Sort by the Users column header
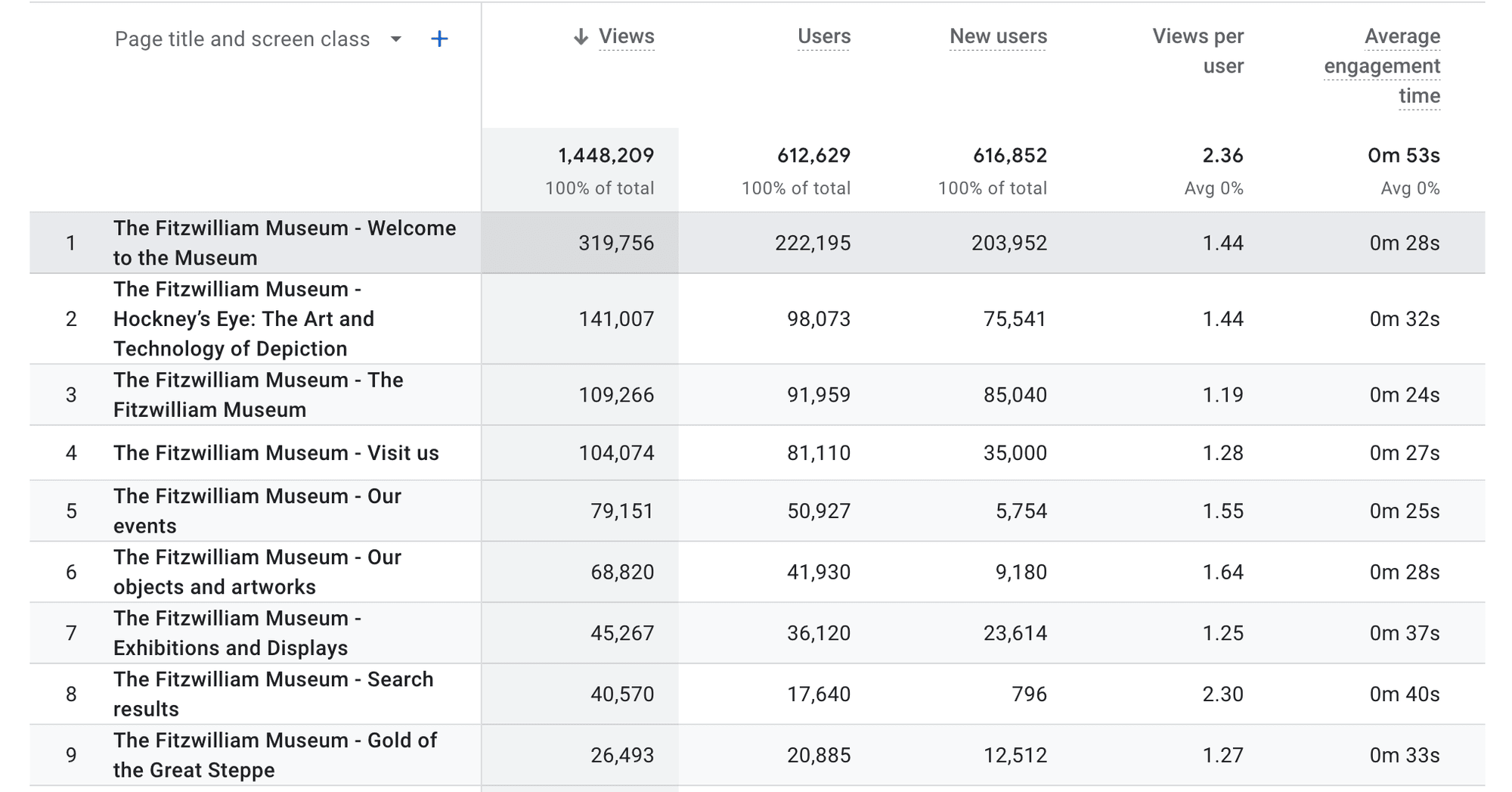The height and width of the screenshot is (792, 1512). [x=824, y=36]
